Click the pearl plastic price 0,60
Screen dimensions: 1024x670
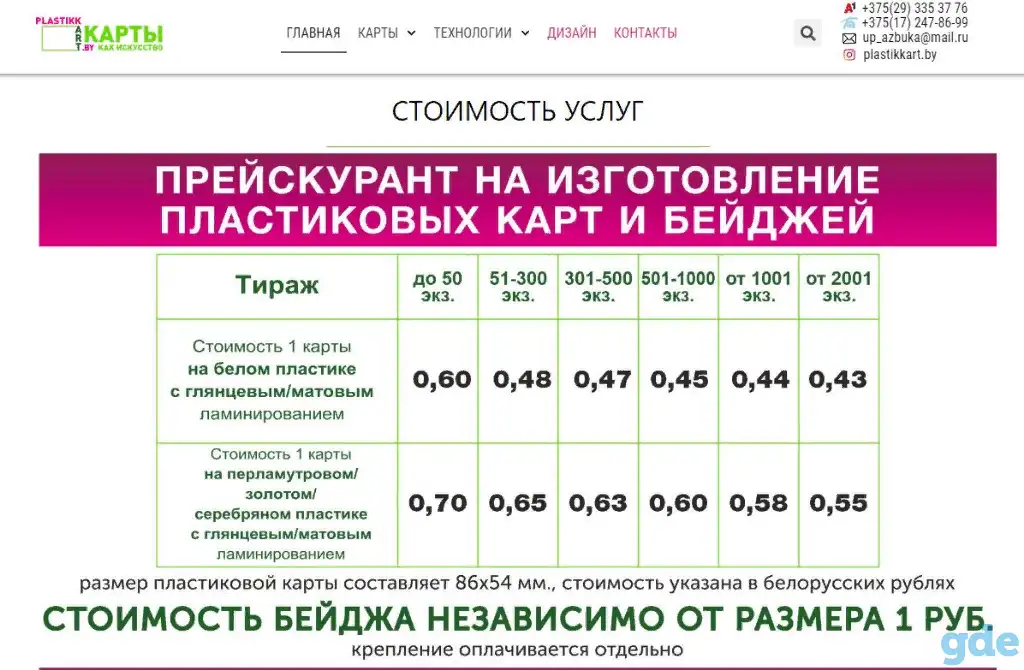[x=679, y=503]
